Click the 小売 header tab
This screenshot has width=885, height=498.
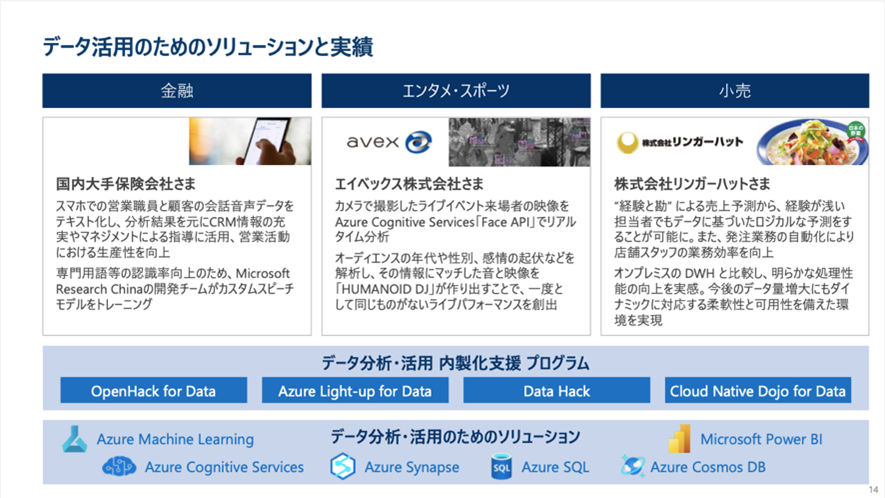click(735, 90)
